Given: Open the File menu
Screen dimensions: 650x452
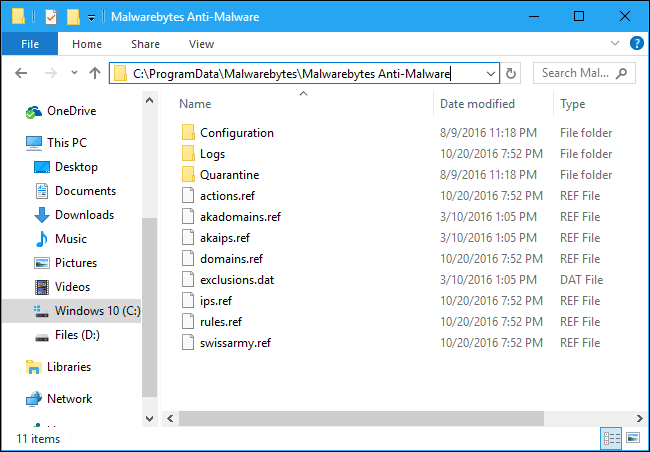Looking at the screenshot, I should pos(29,44).
